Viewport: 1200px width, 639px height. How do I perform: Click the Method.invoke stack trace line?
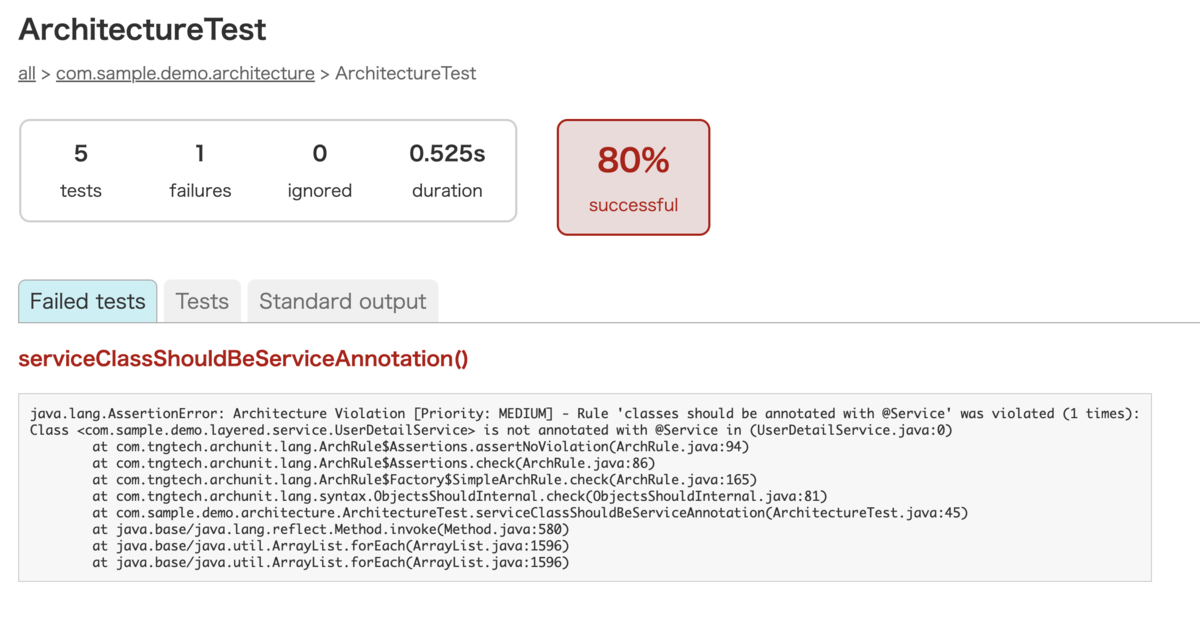pyautogui.click(x=331, y=529)
